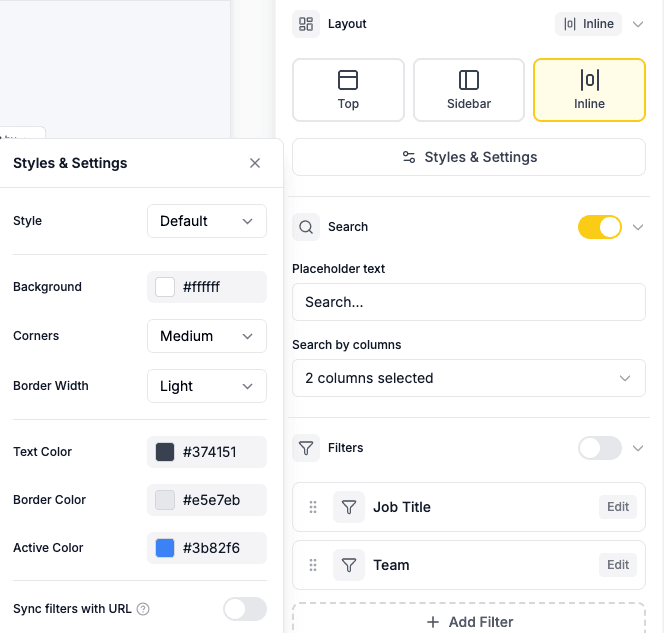
Task: Click the Team filter funnel icon
Action: (x=348, y=565)
